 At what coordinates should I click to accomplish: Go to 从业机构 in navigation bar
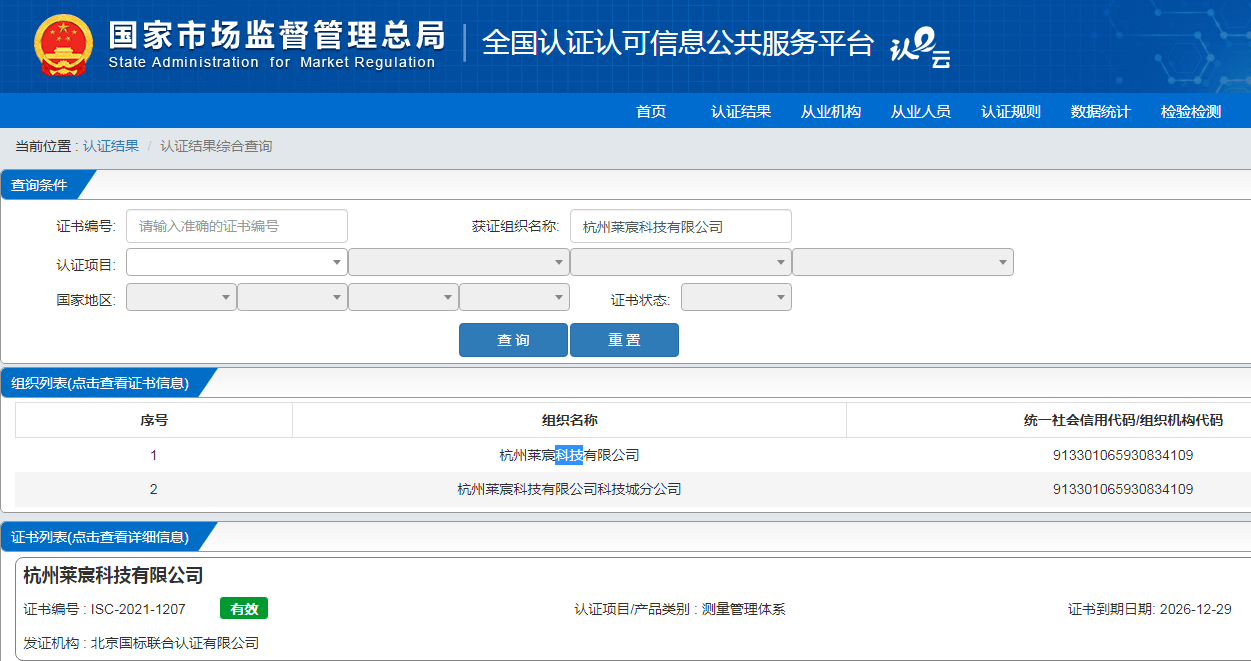click(x=831, y=111)
